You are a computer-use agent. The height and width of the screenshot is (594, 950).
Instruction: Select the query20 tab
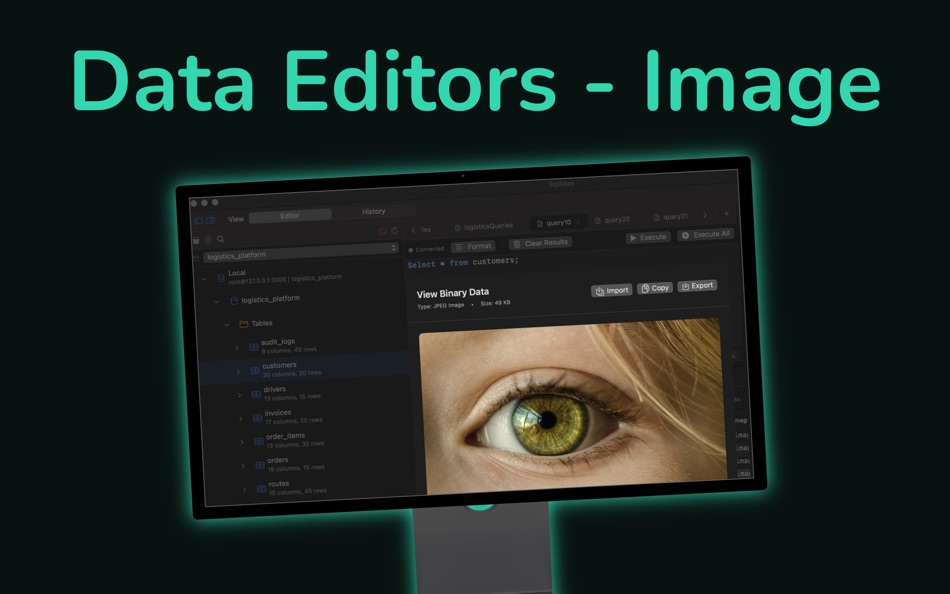[617, 219]
